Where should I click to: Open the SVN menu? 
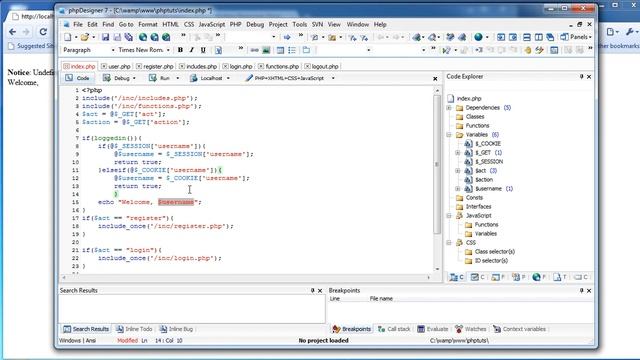coord(318,24)
